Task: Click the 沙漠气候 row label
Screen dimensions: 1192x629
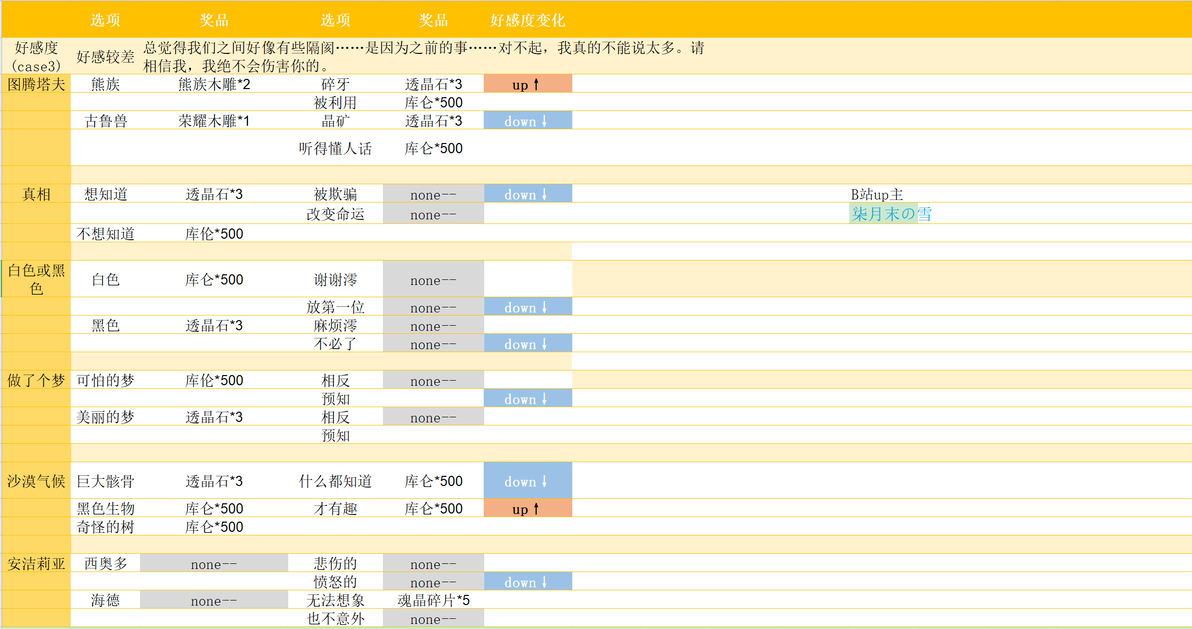Action: pos(36,481)
